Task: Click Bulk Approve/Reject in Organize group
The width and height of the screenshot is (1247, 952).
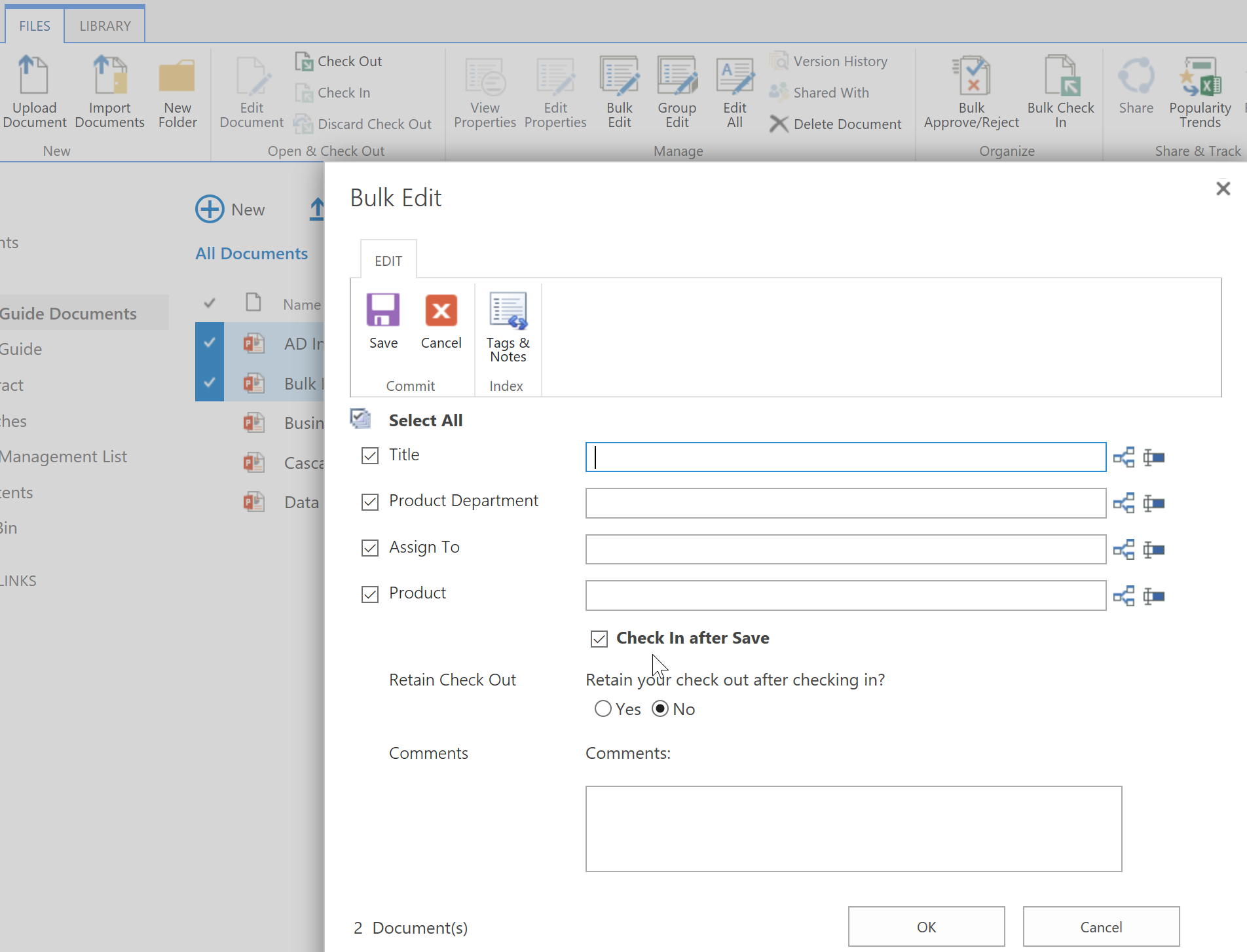Action: [971, 92]
